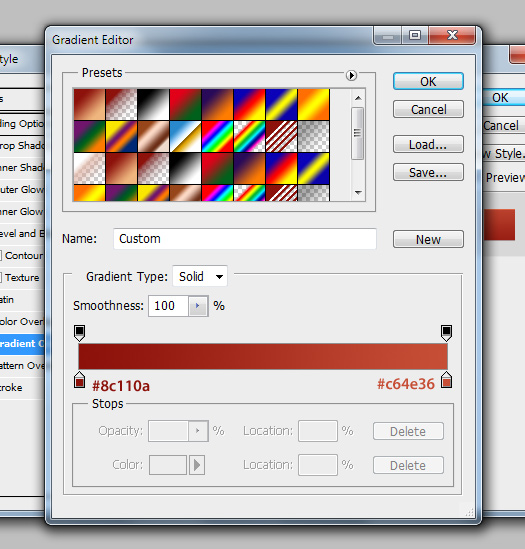The image size is (525, 549).
Task: Select highlighted Gradient Overlay style entry
Action: click(22, 343)
